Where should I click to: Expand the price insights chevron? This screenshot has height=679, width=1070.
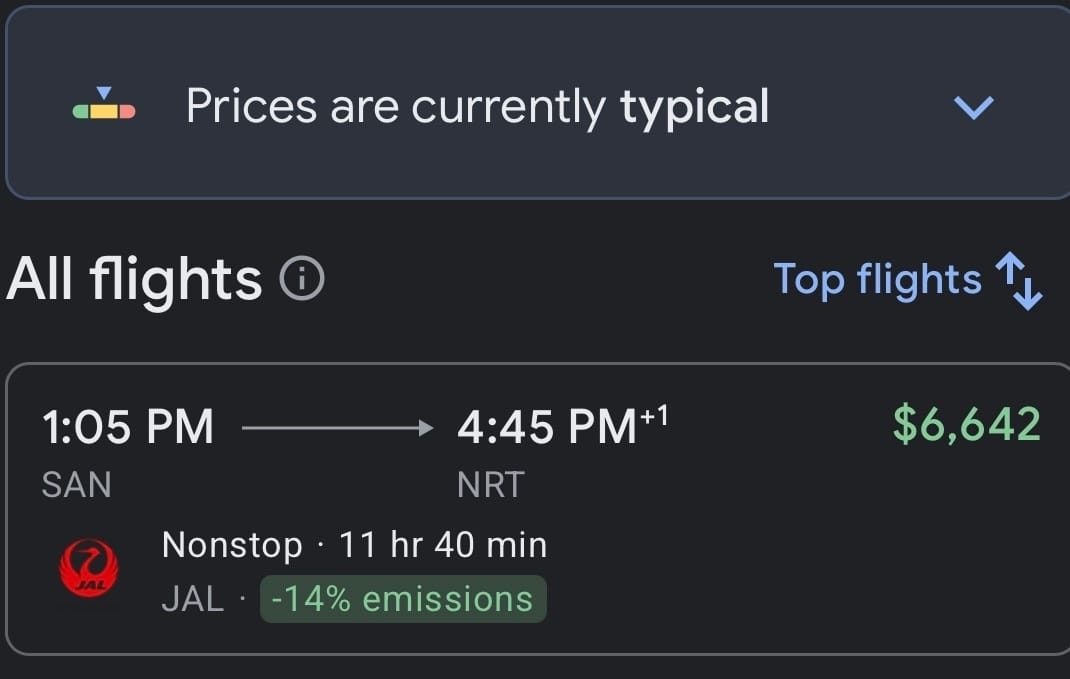tap(973, 108)
